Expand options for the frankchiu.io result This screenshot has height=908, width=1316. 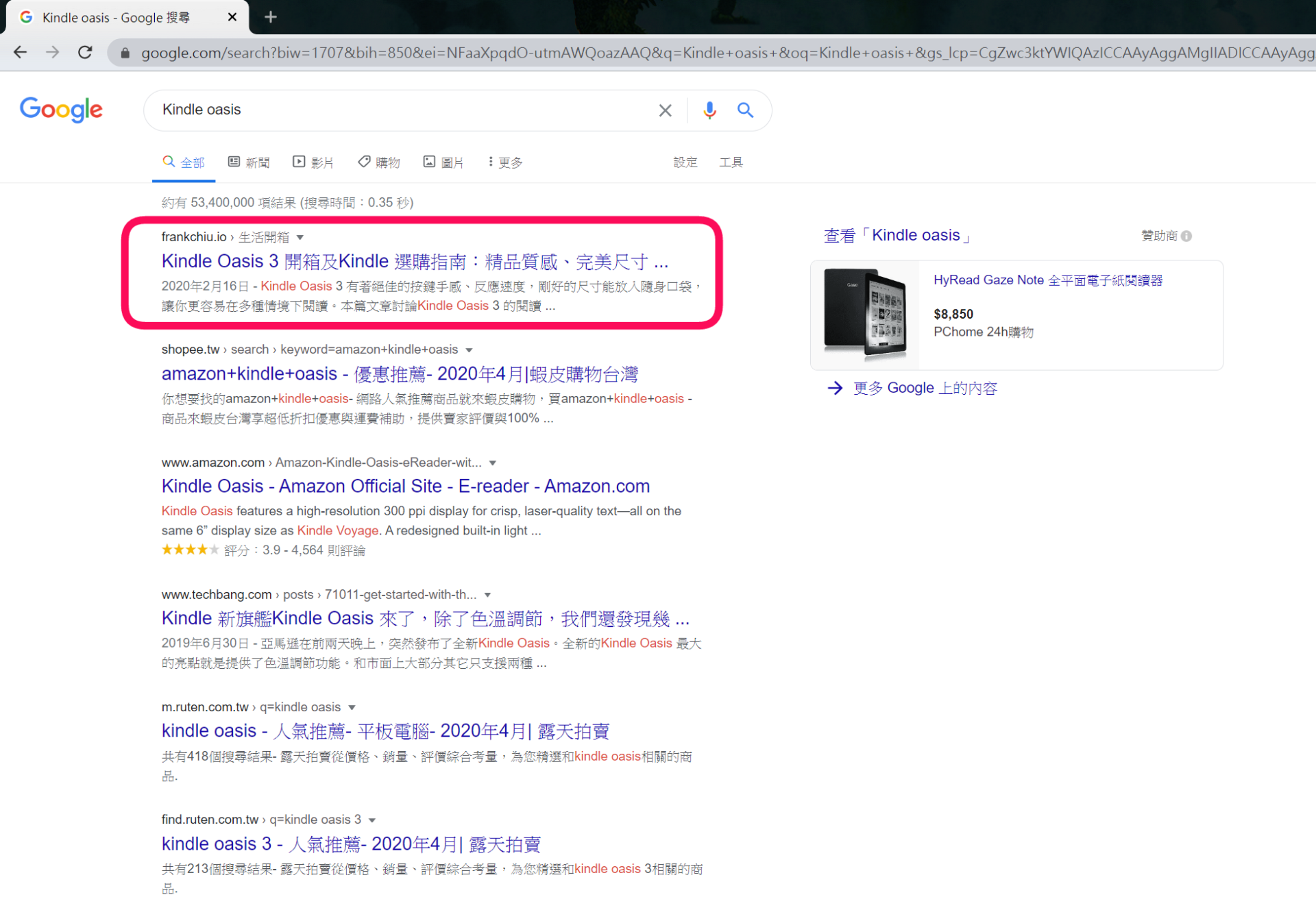[x=300, y=236]
